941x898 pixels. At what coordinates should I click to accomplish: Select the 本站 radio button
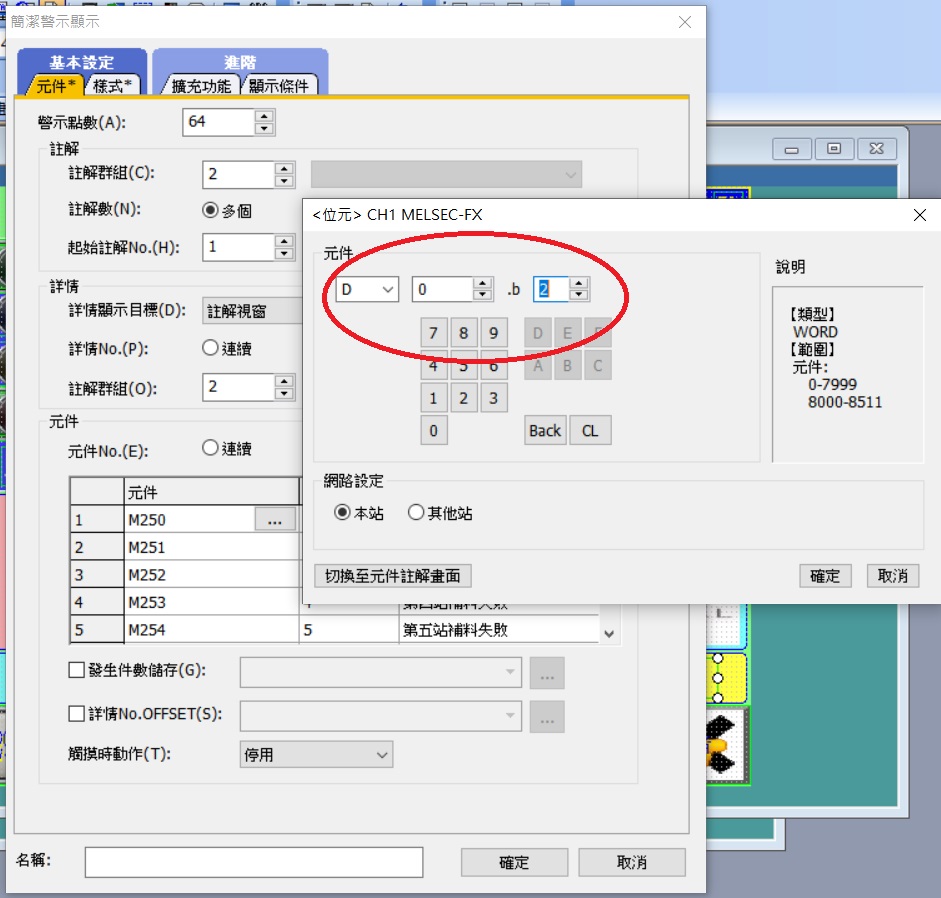[x=342, y=513]
